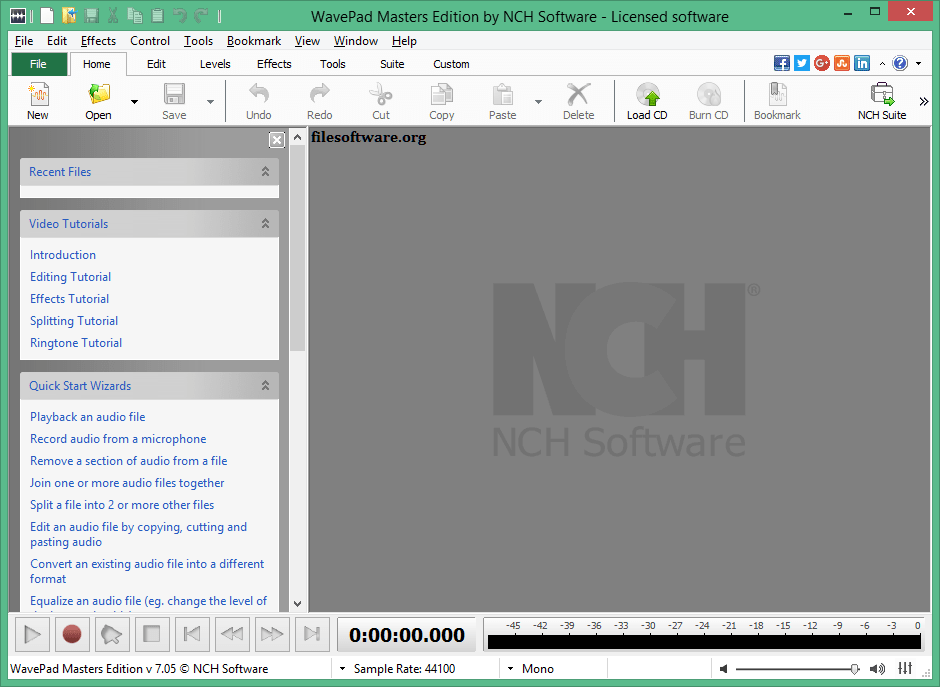
Task: Open the Ringtone Tutorial link
Action: (76, 343)
